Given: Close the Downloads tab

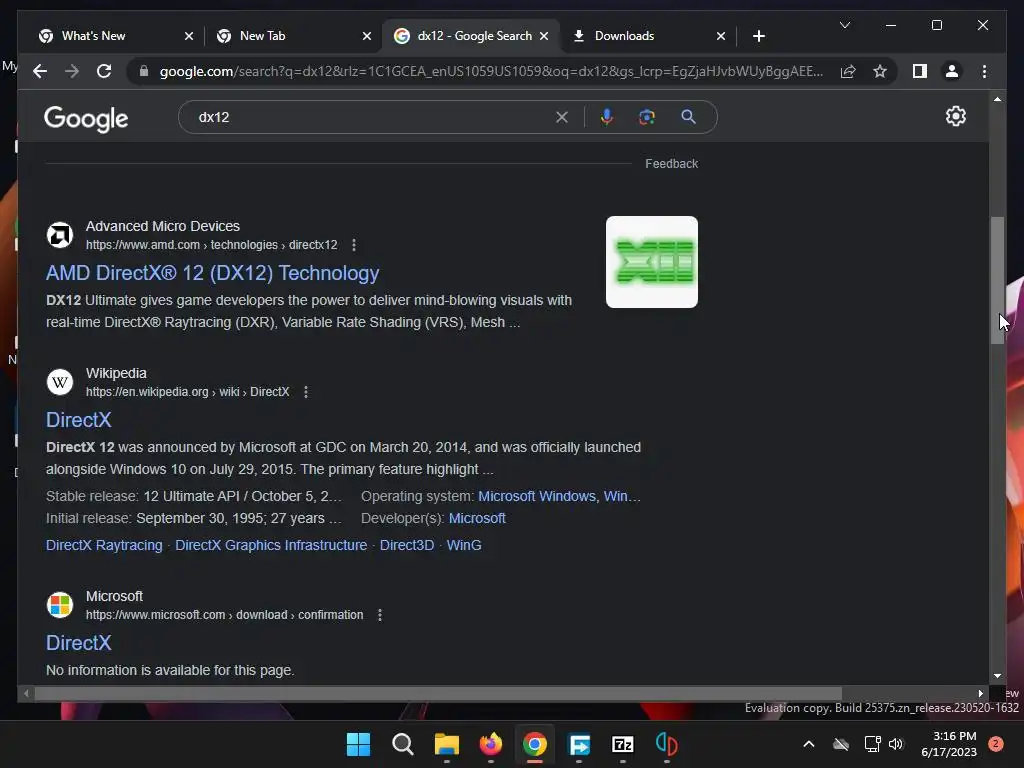Looking at the screenshot, I should coord(721,36).
